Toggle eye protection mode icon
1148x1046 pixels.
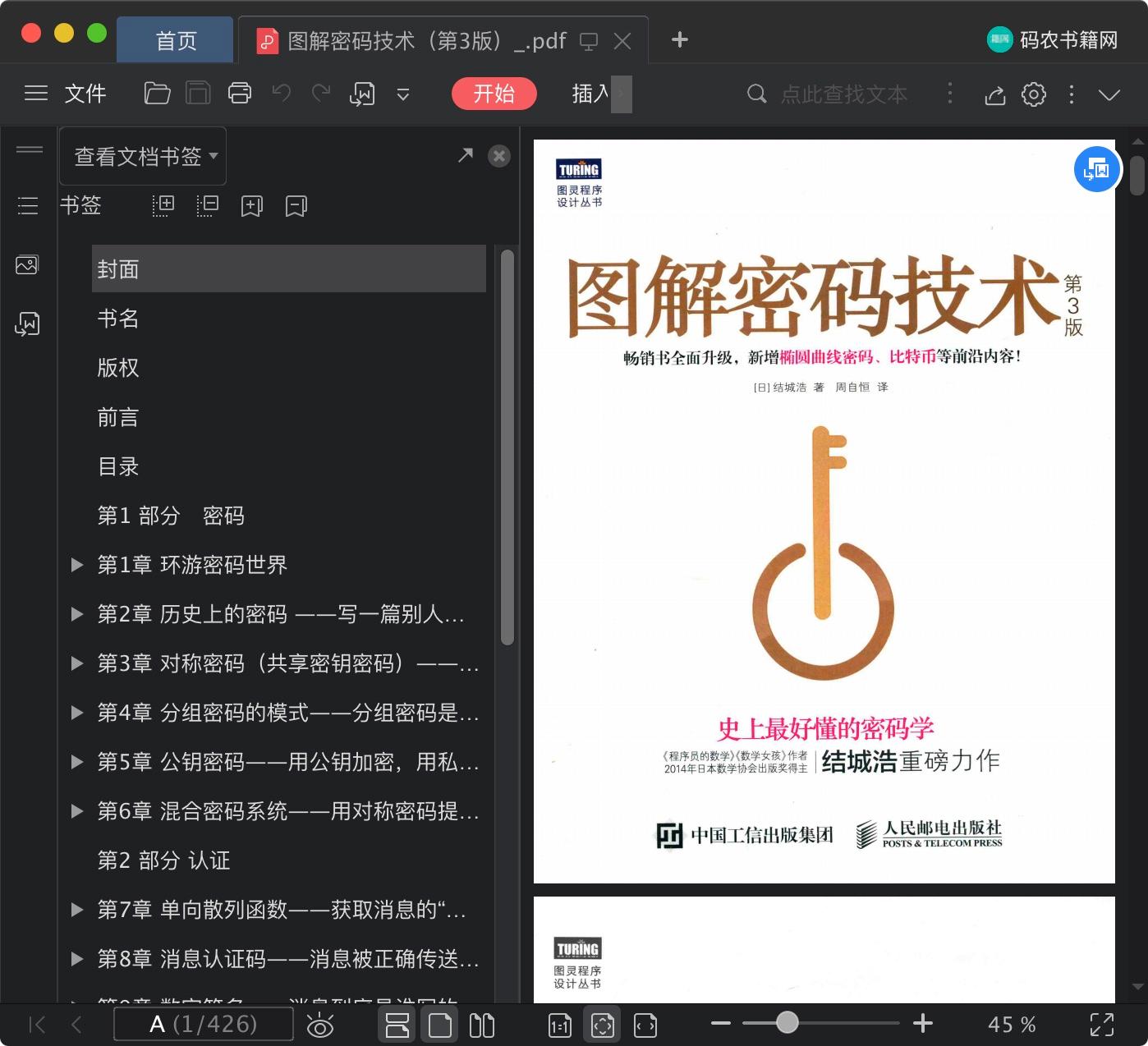coord(320,1025)
